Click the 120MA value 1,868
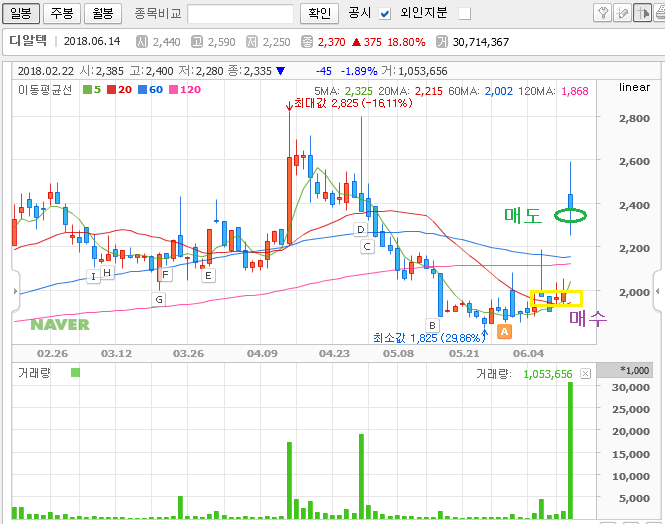Viewport: 665px width, 524px height. coord(575,91)
